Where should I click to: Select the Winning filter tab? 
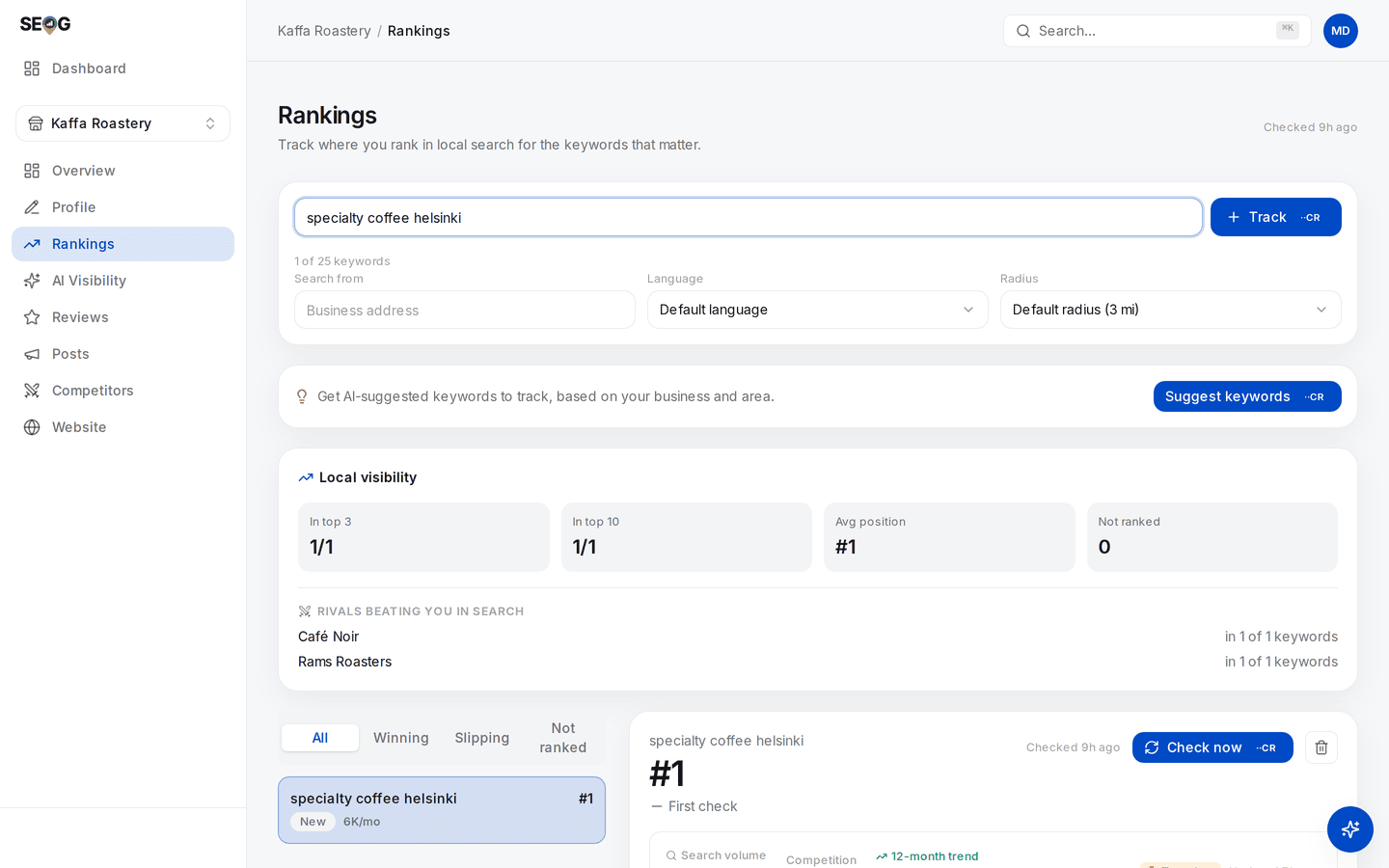(x=401, y=738)
